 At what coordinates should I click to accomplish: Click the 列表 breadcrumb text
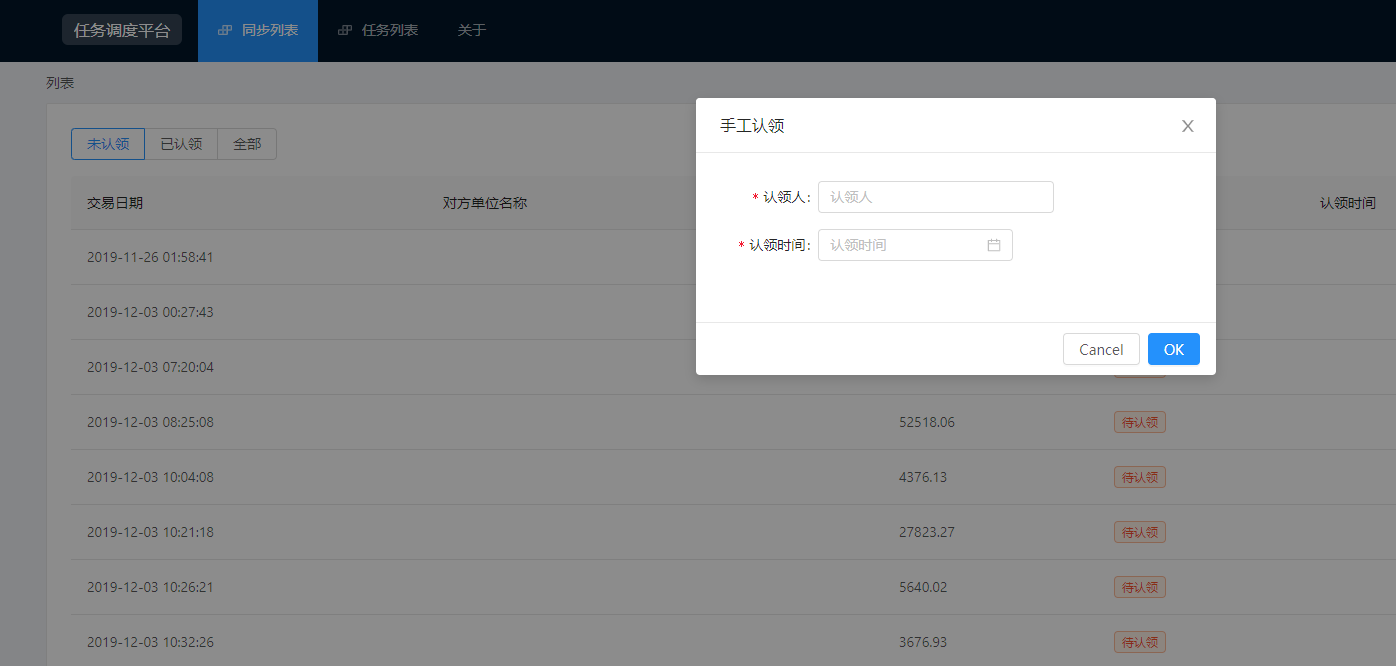(60, 83)
